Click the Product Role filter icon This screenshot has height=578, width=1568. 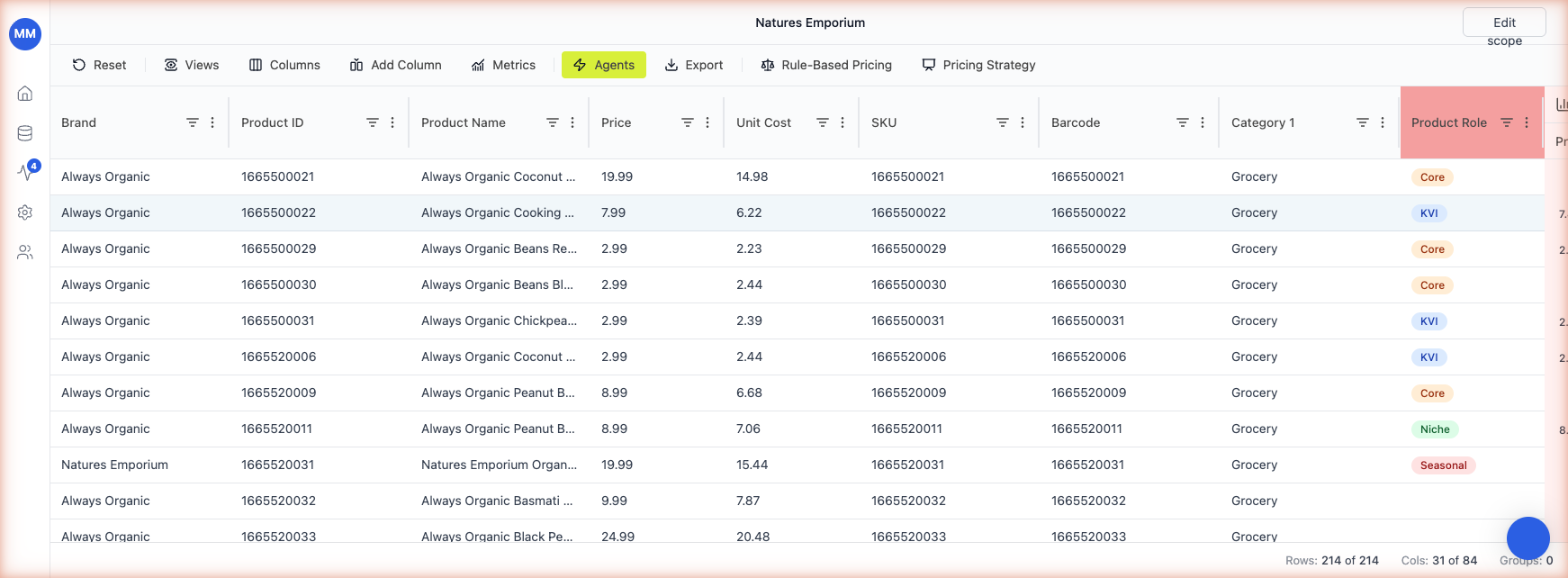1507,122
